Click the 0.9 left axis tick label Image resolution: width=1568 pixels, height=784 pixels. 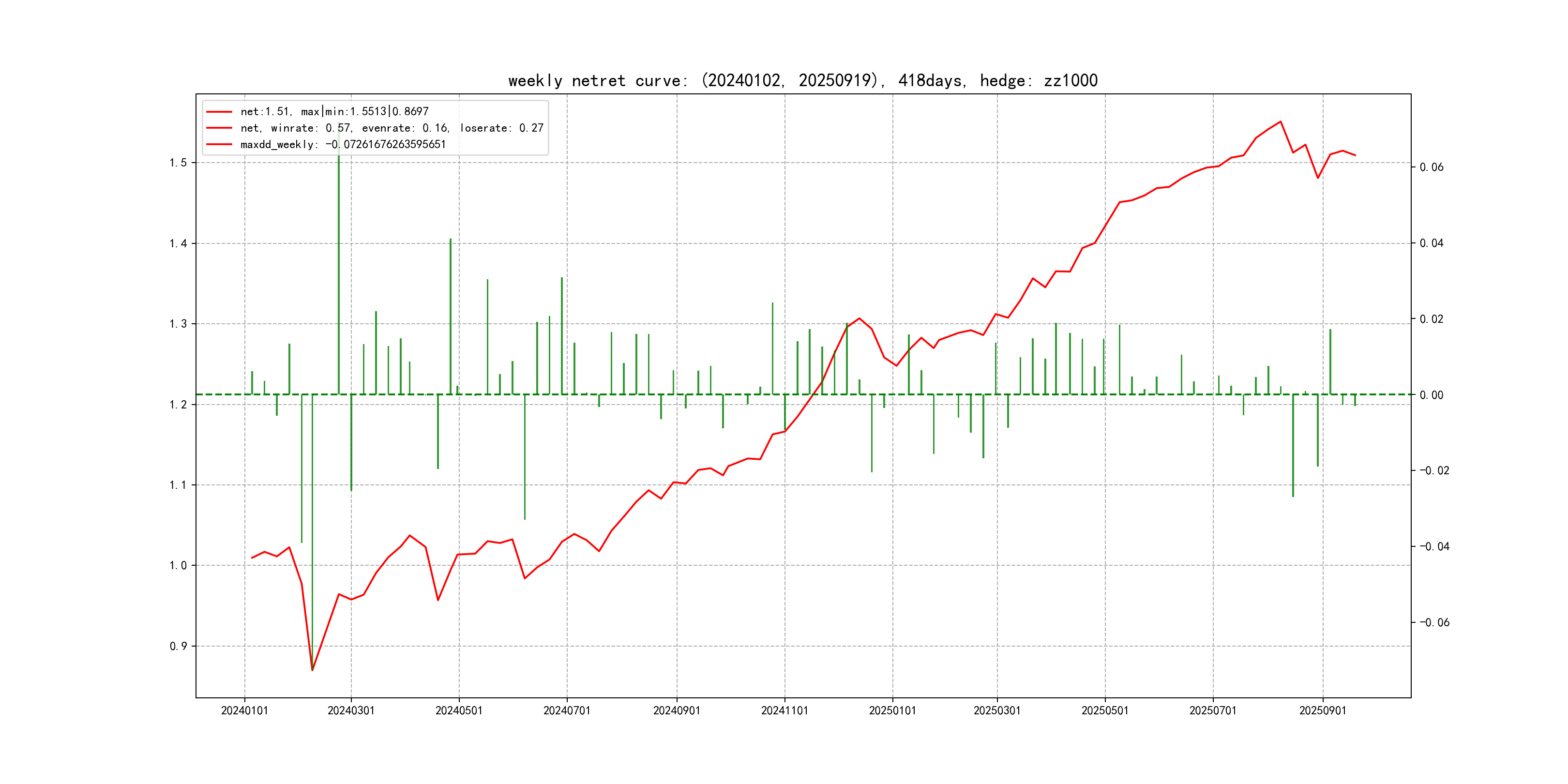click(178, 647)
